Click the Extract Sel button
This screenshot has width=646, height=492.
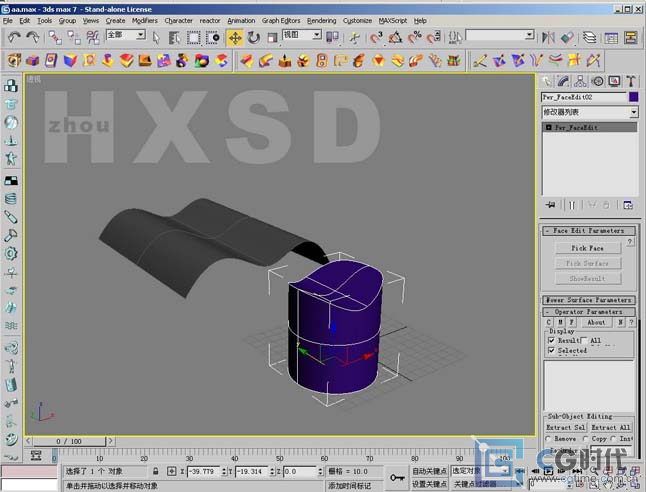[565, 427]
